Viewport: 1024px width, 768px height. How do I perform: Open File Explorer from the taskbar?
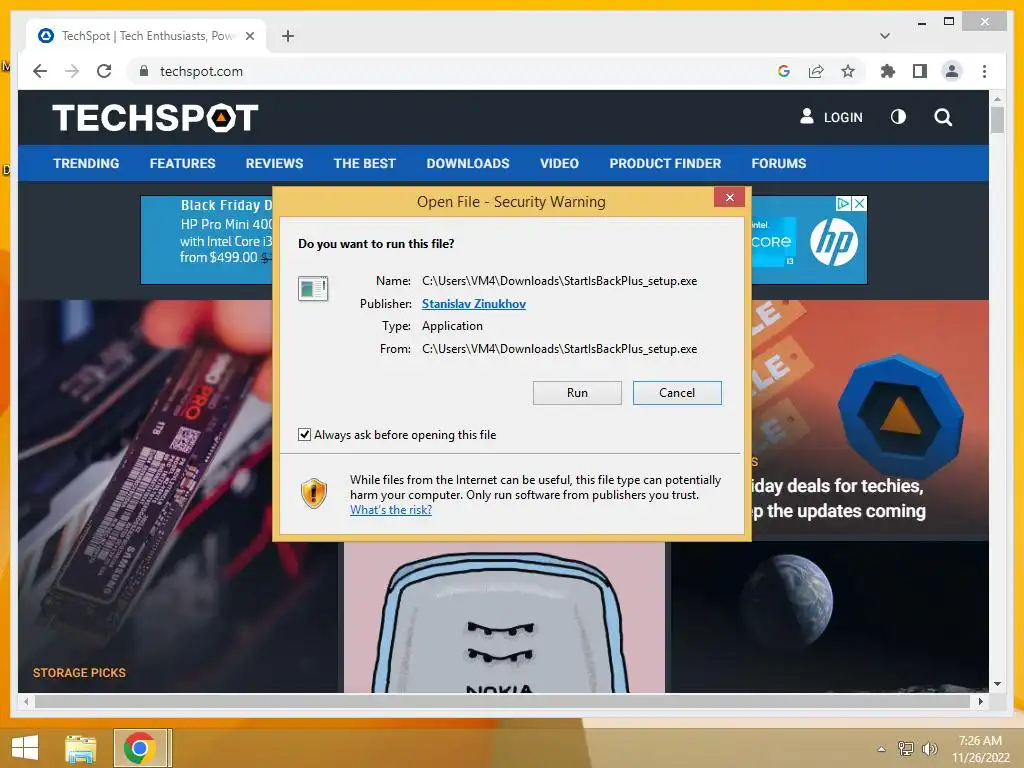81,748
